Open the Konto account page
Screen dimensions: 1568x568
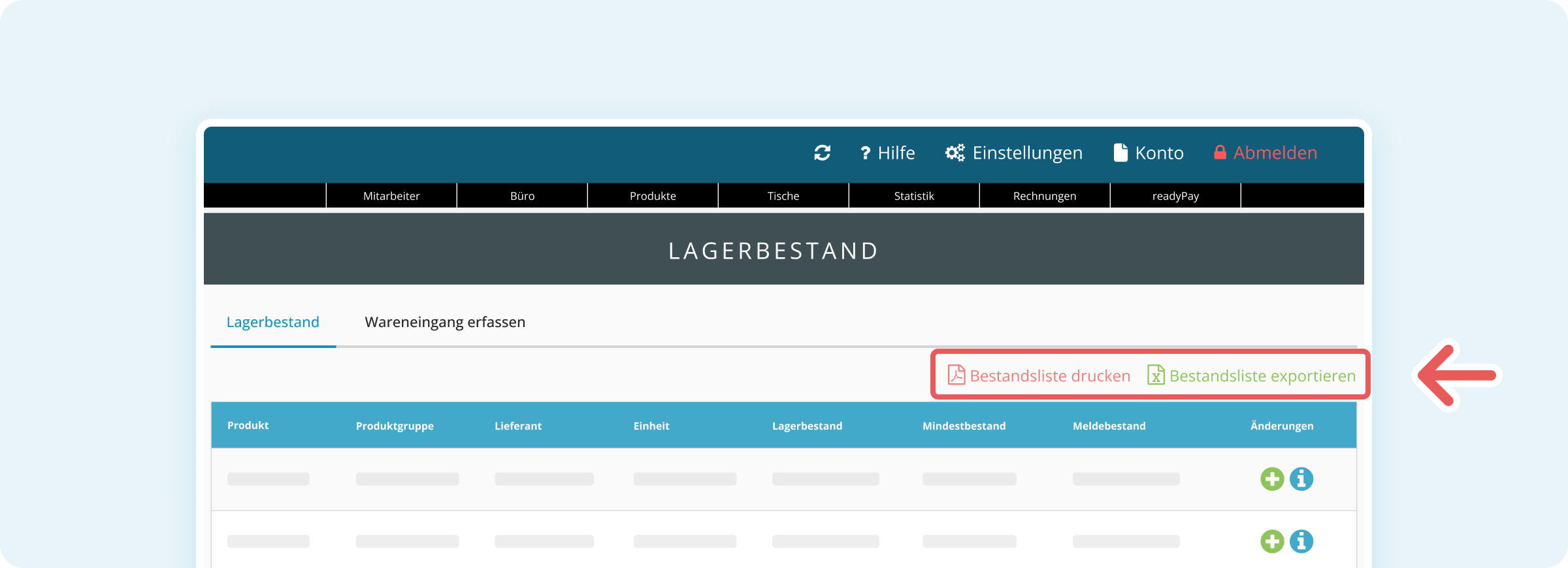[1149, 153]
